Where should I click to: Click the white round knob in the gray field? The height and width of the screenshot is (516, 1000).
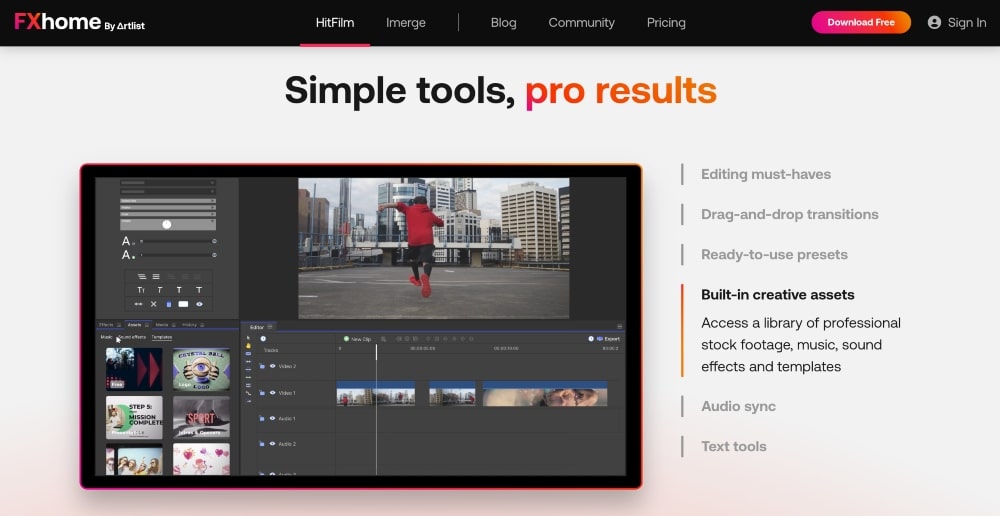[166, 225]
